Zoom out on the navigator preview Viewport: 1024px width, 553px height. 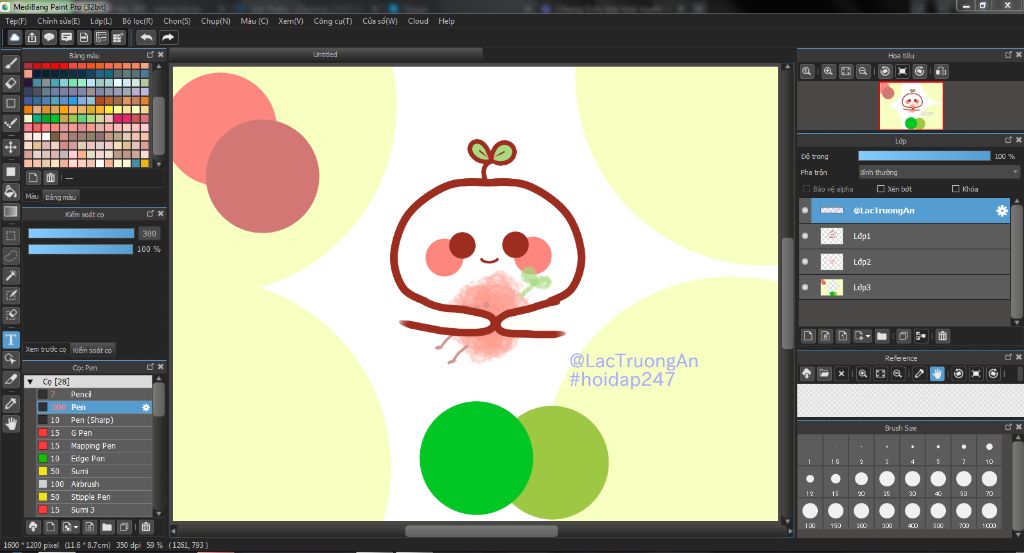[x=863, y=71]
